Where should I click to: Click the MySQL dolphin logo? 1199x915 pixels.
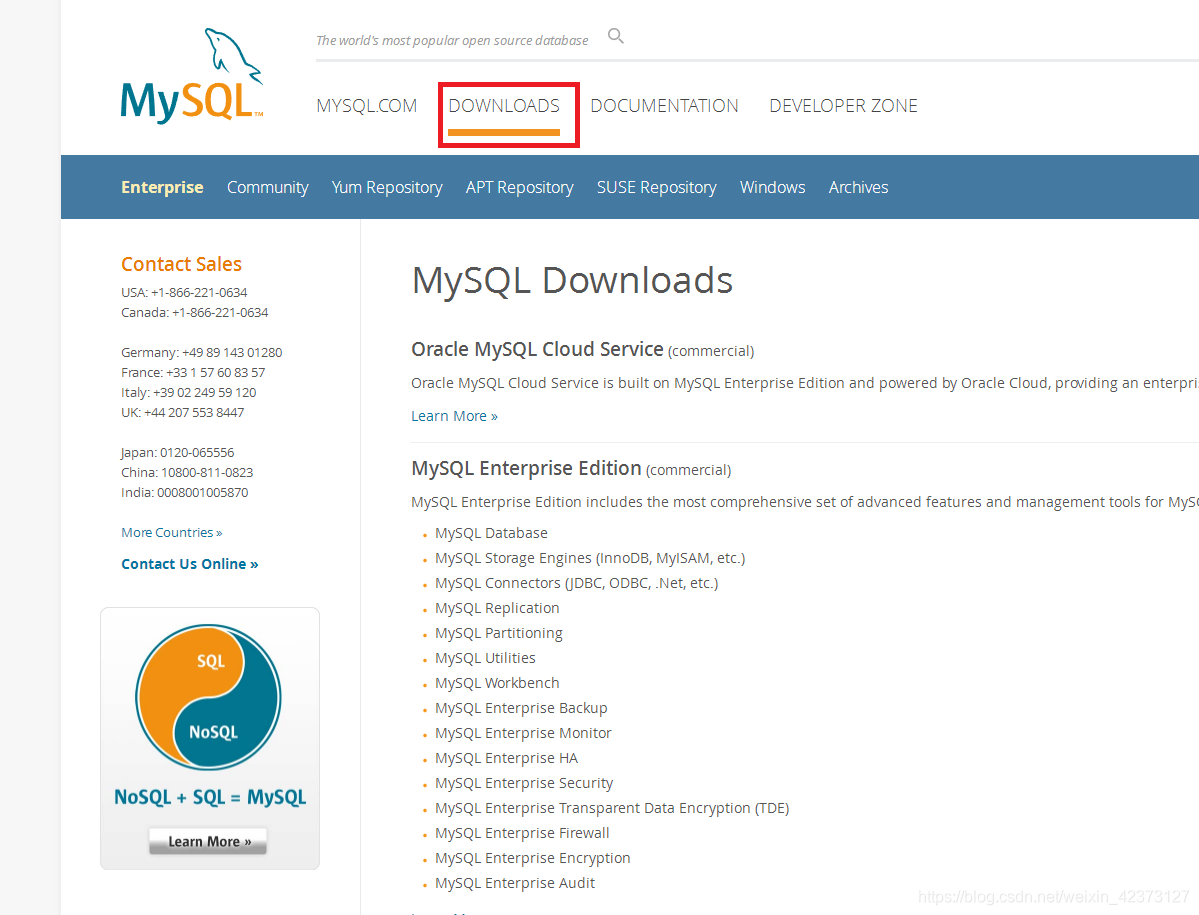click(192, 76)
